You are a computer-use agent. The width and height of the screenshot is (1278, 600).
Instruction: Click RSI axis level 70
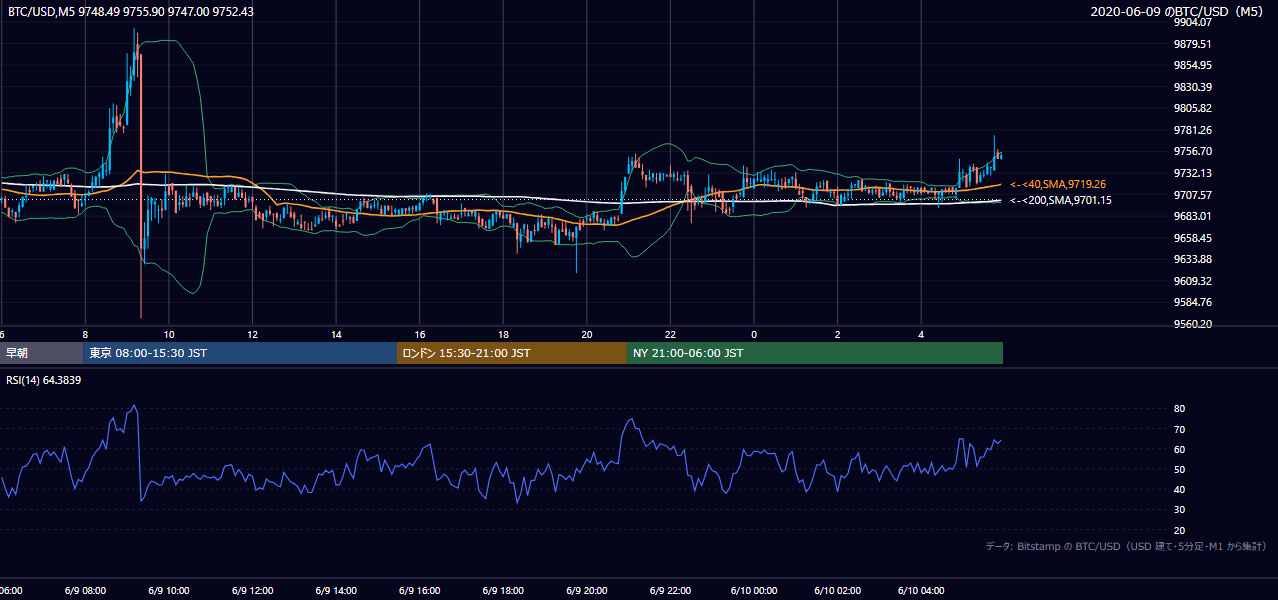pyautogui.click(x=1179, y=429)
